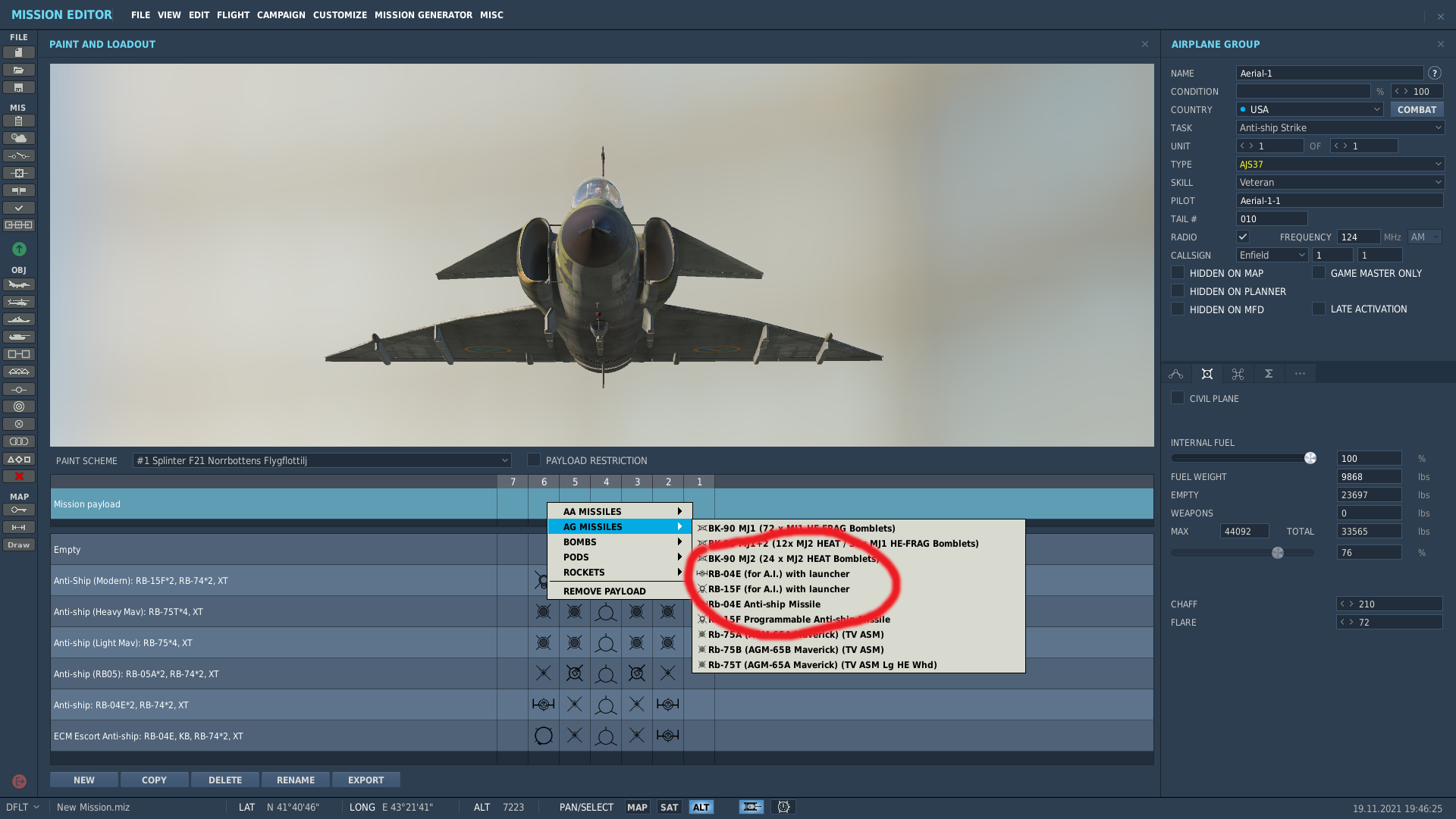Select the static object icon

tap(19, 354)
